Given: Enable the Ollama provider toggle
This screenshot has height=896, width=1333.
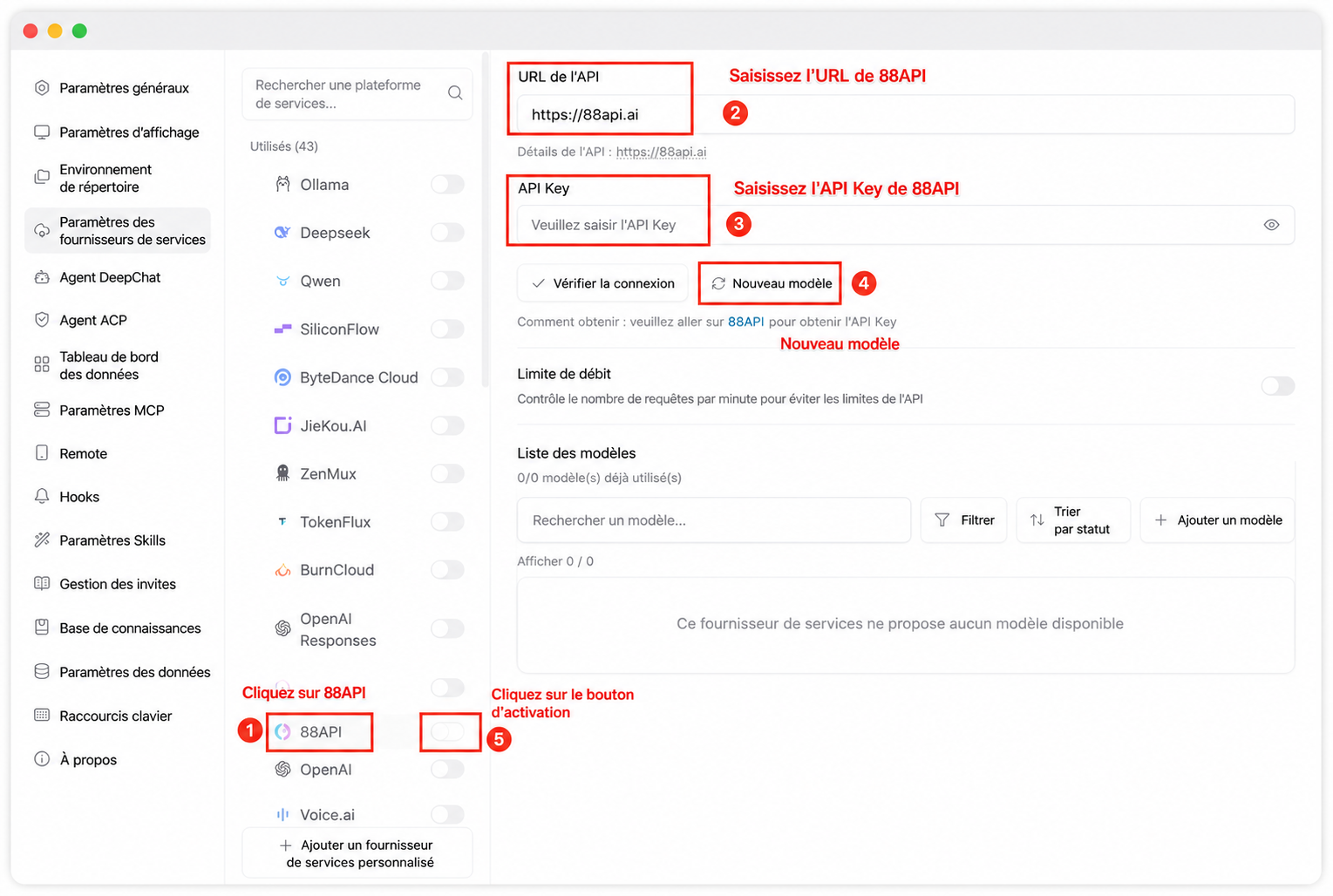Looking at the screenshot, I should 448,184.
